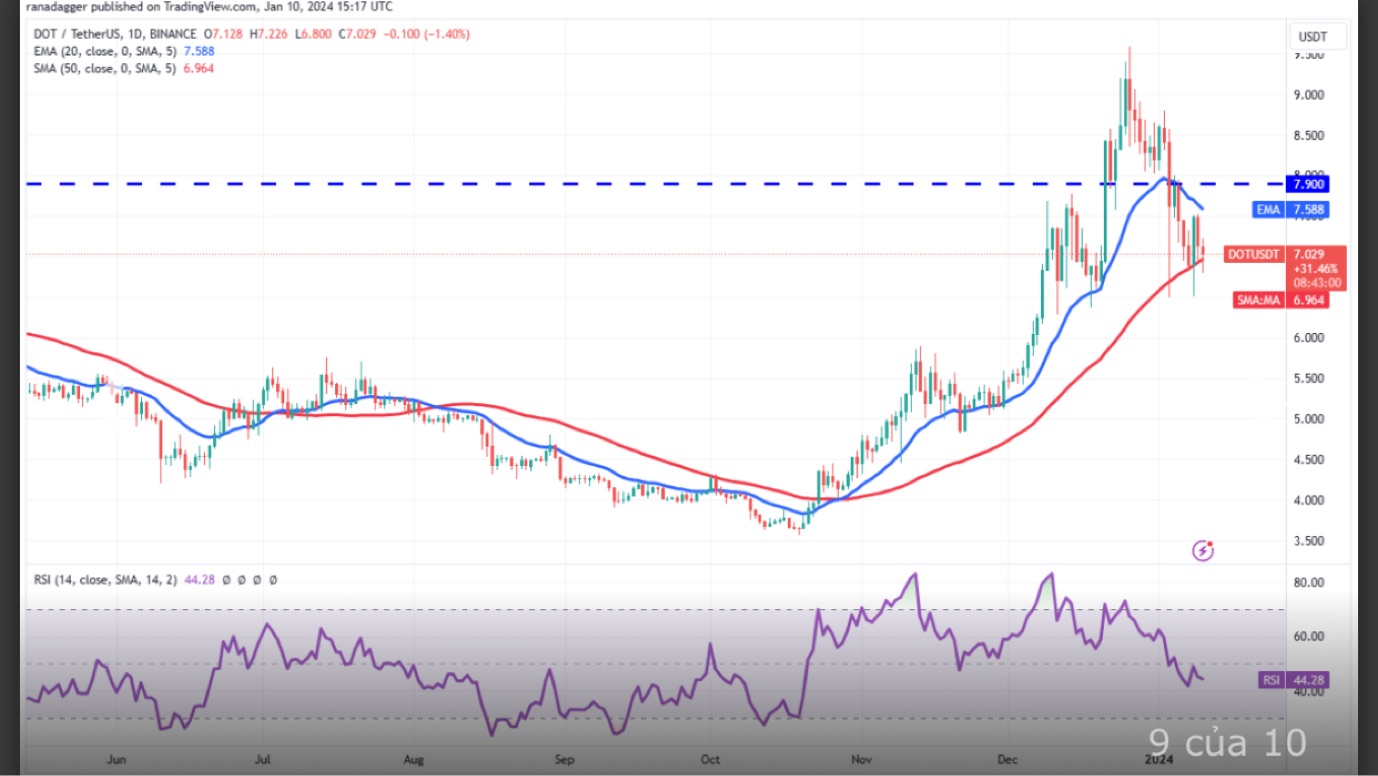Image resolution: width=1378 pixels, height=776 pixels.
Task: Click the 44.28 RSI value tag
Action: (1310, 680)
